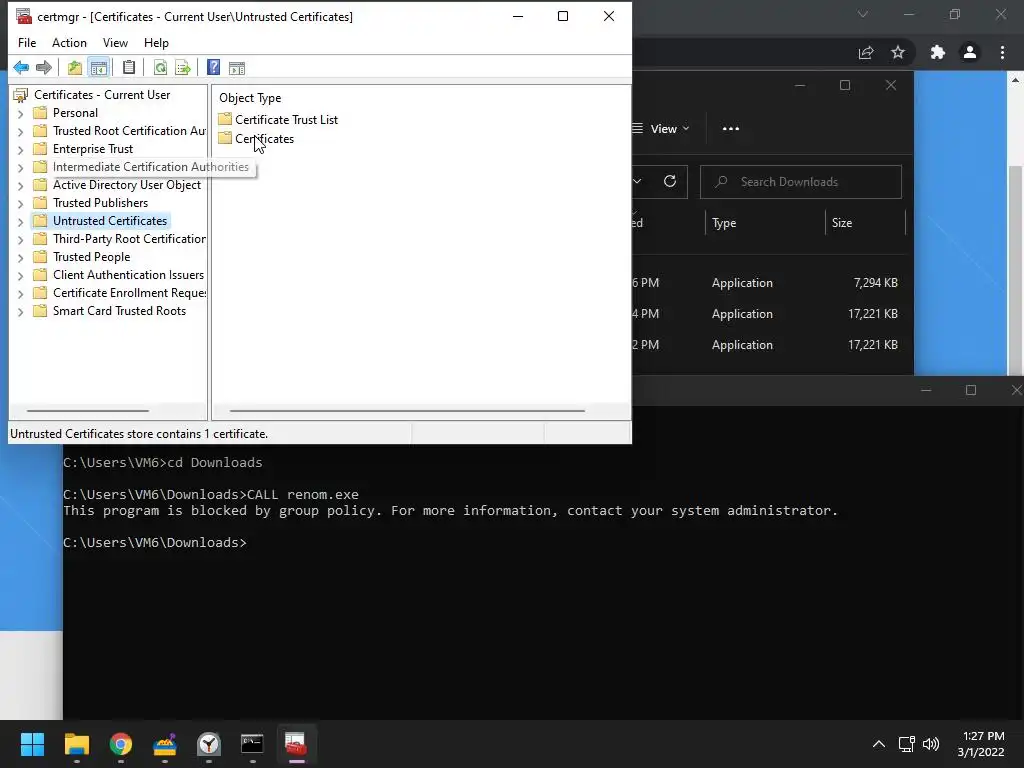Select Trusted People store

[x=91, y=257]
